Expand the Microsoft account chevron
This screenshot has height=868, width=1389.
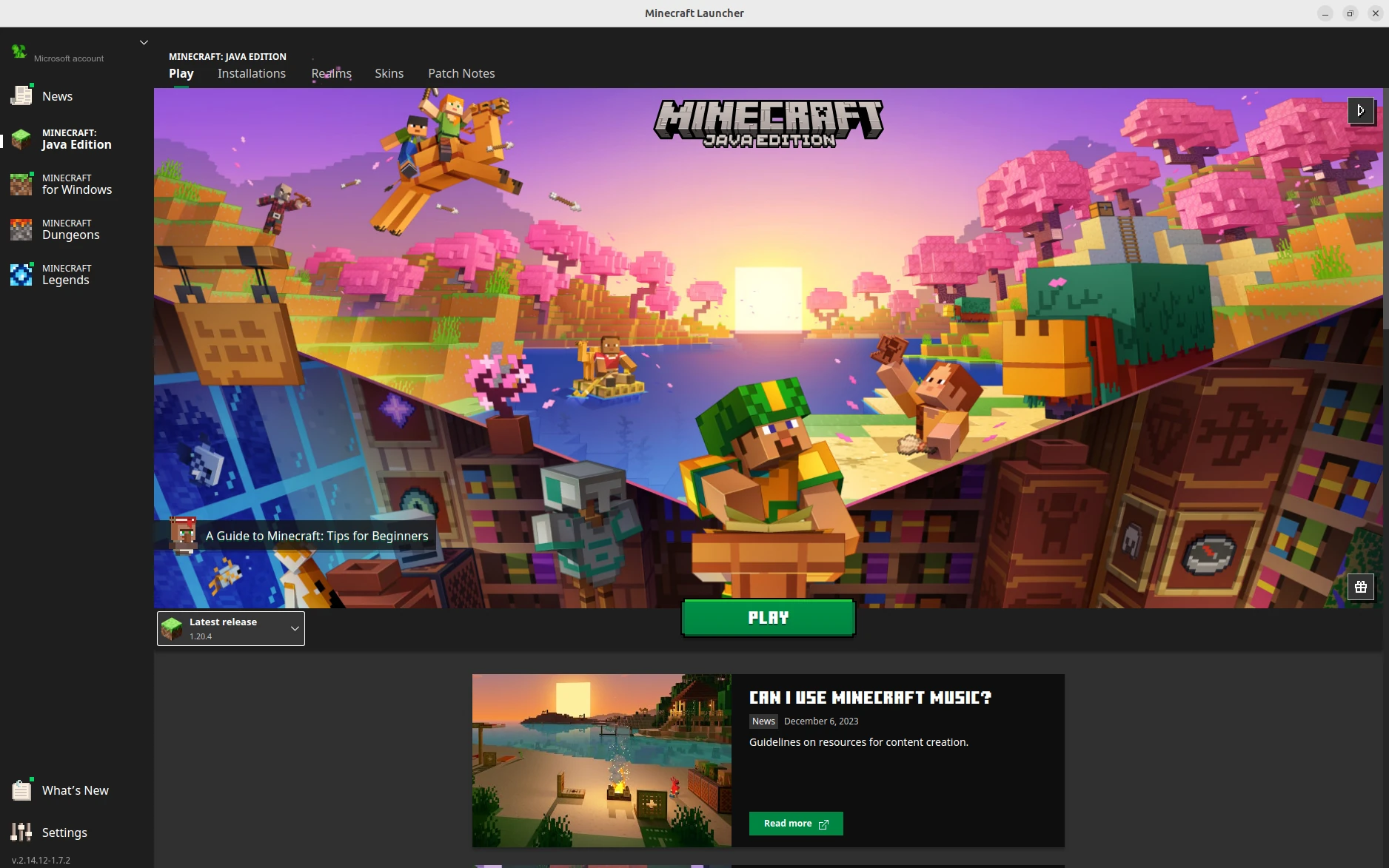point(144,43)
